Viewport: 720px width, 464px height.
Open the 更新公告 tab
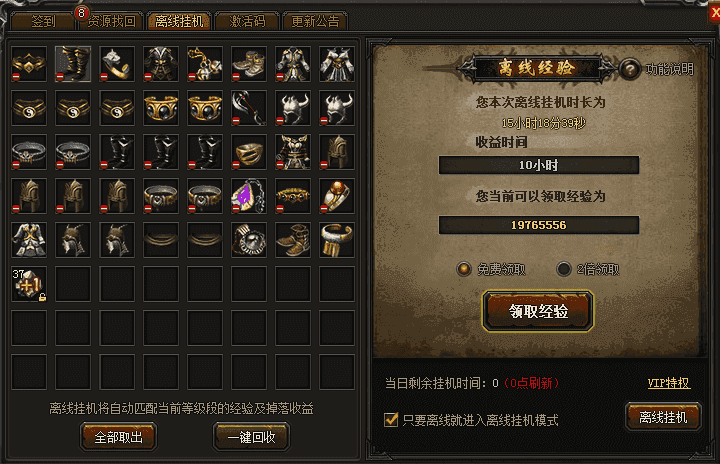tap(315, 21)
